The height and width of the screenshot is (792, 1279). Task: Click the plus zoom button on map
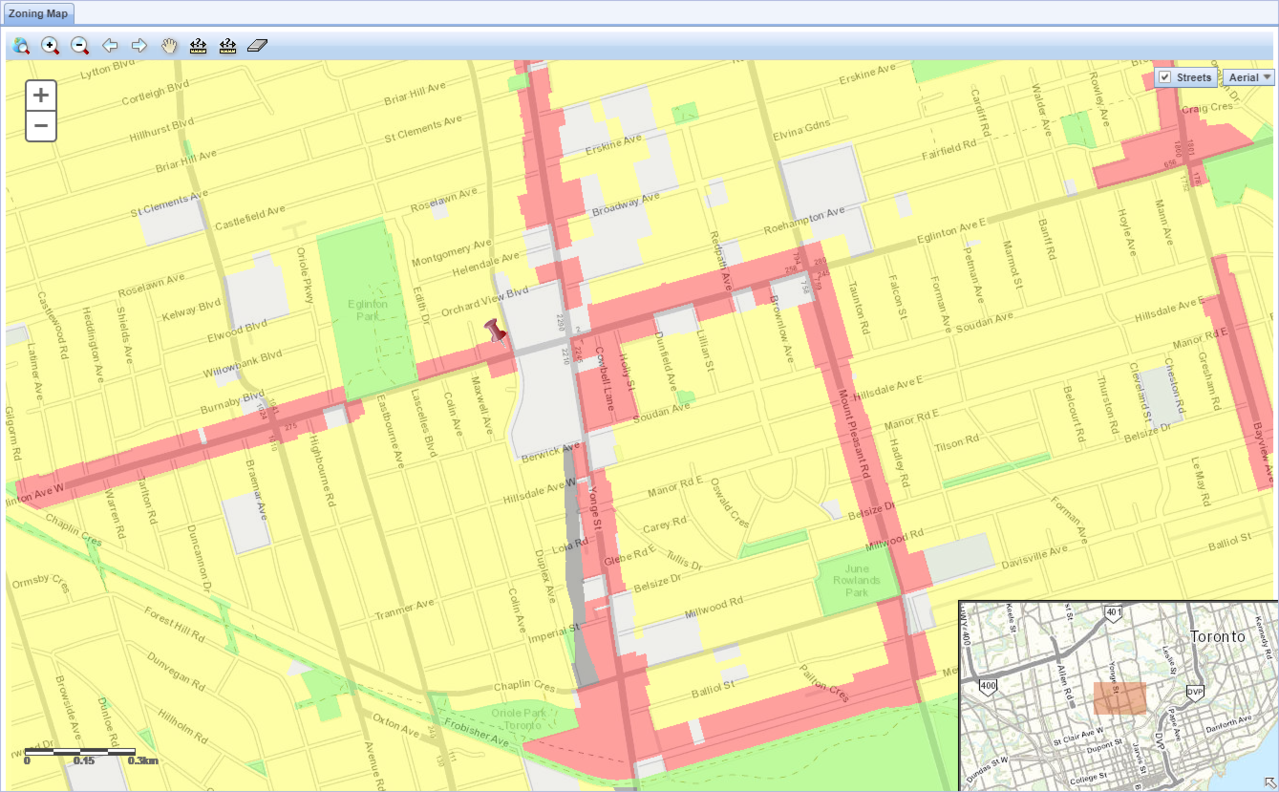click(41, 95)
